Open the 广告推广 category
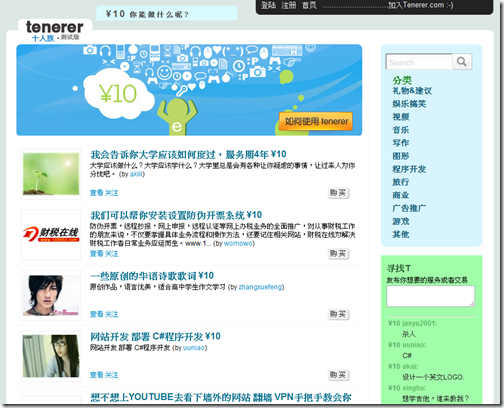 (409, 208)
